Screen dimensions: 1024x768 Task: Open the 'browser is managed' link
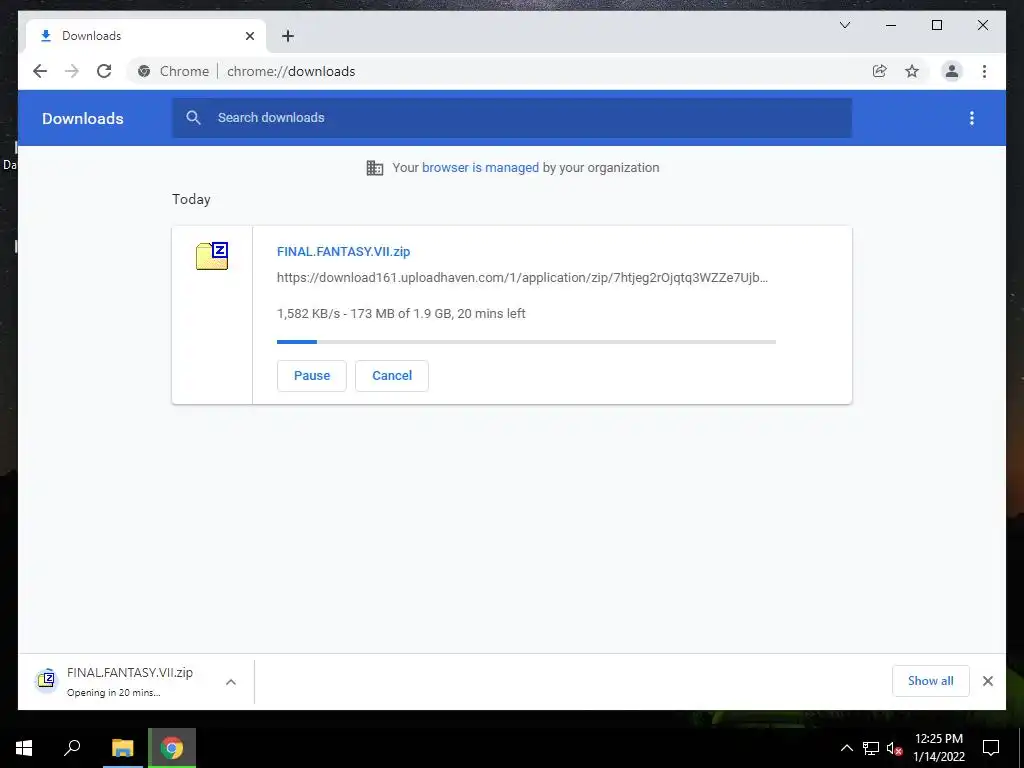[x=480, y=168]
